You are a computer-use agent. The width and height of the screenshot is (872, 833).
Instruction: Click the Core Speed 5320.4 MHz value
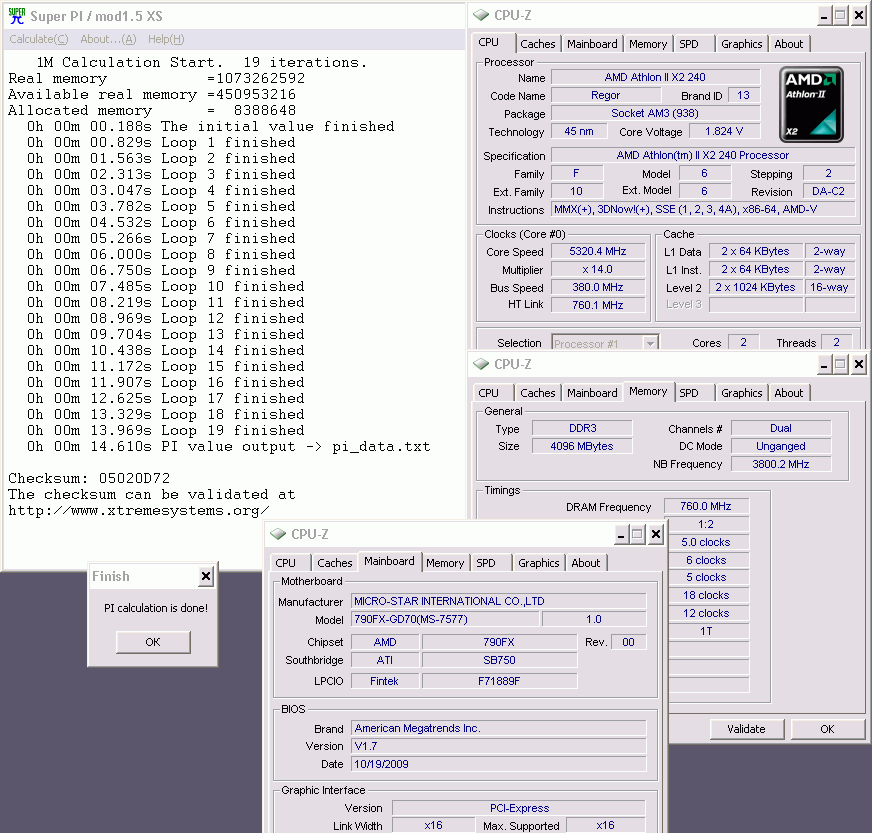pos(598,251)
